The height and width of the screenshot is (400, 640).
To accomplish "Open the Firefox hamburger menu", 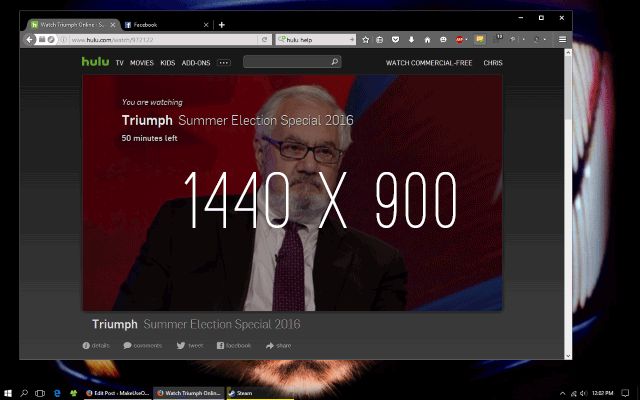I will pos(562,40).
